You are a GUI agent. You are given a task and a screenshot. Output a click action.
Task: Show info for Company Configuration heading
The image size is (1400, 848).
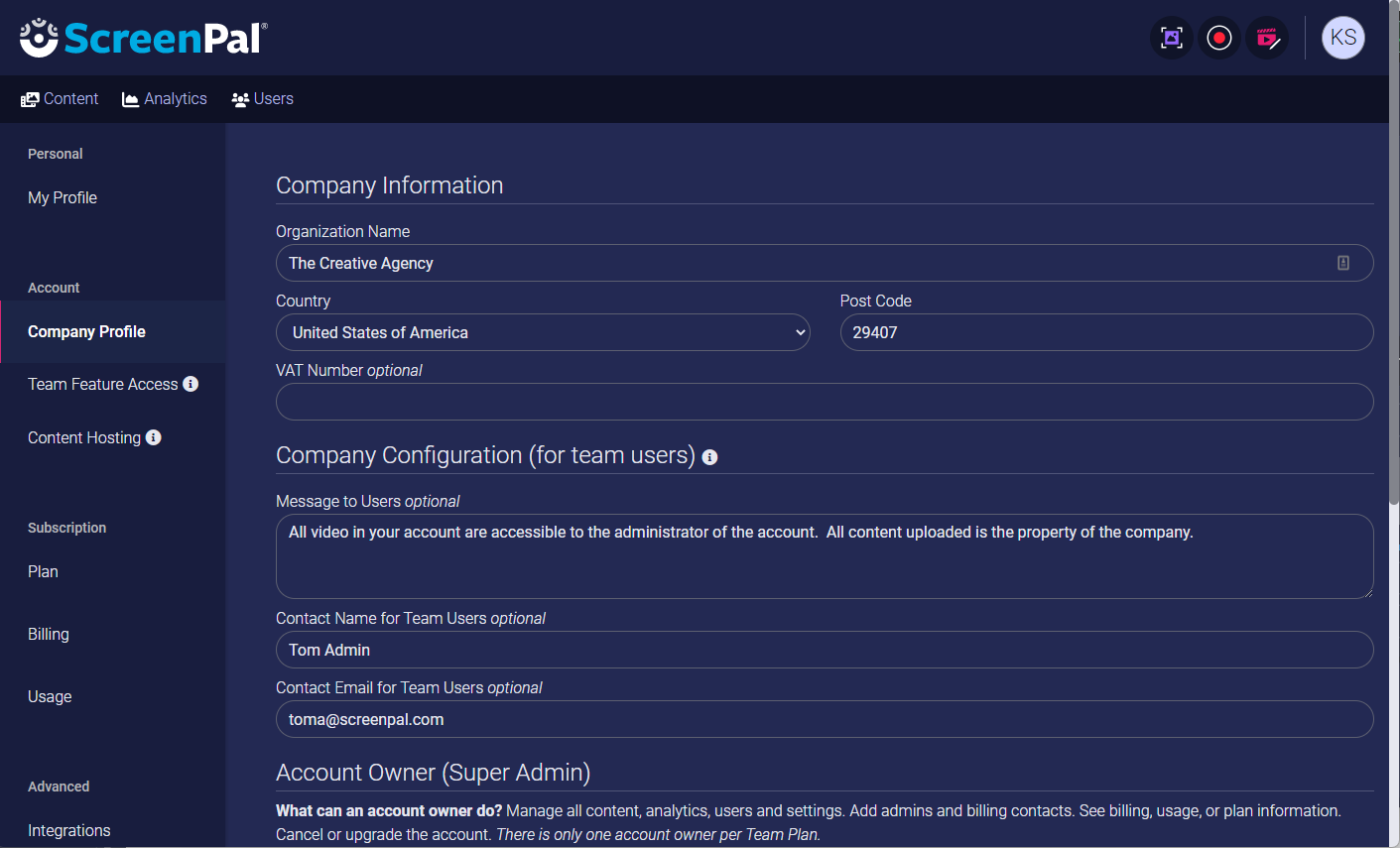click(709, 457)
